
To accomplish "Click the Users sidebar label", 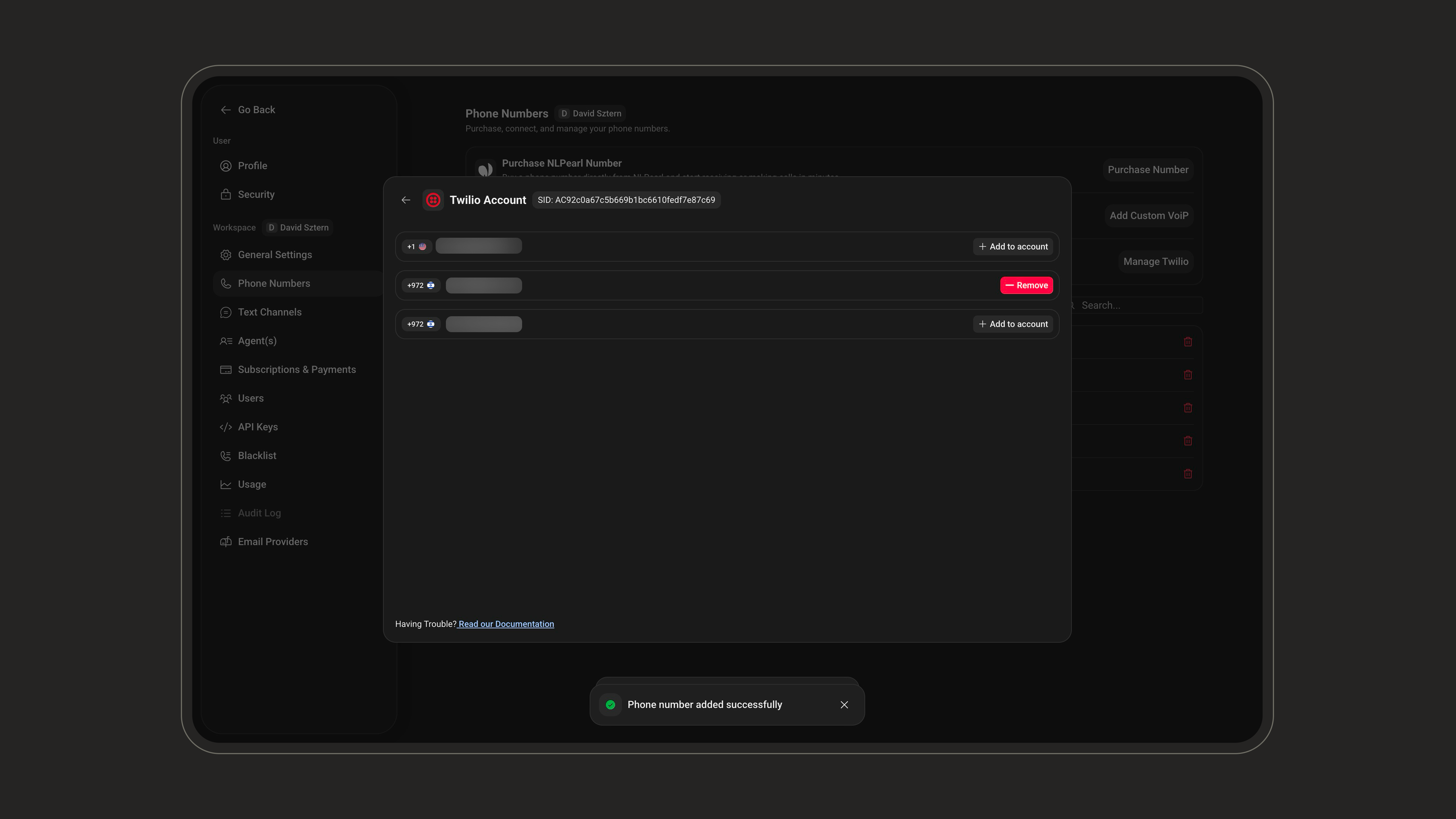I will [x=251, y=398].
